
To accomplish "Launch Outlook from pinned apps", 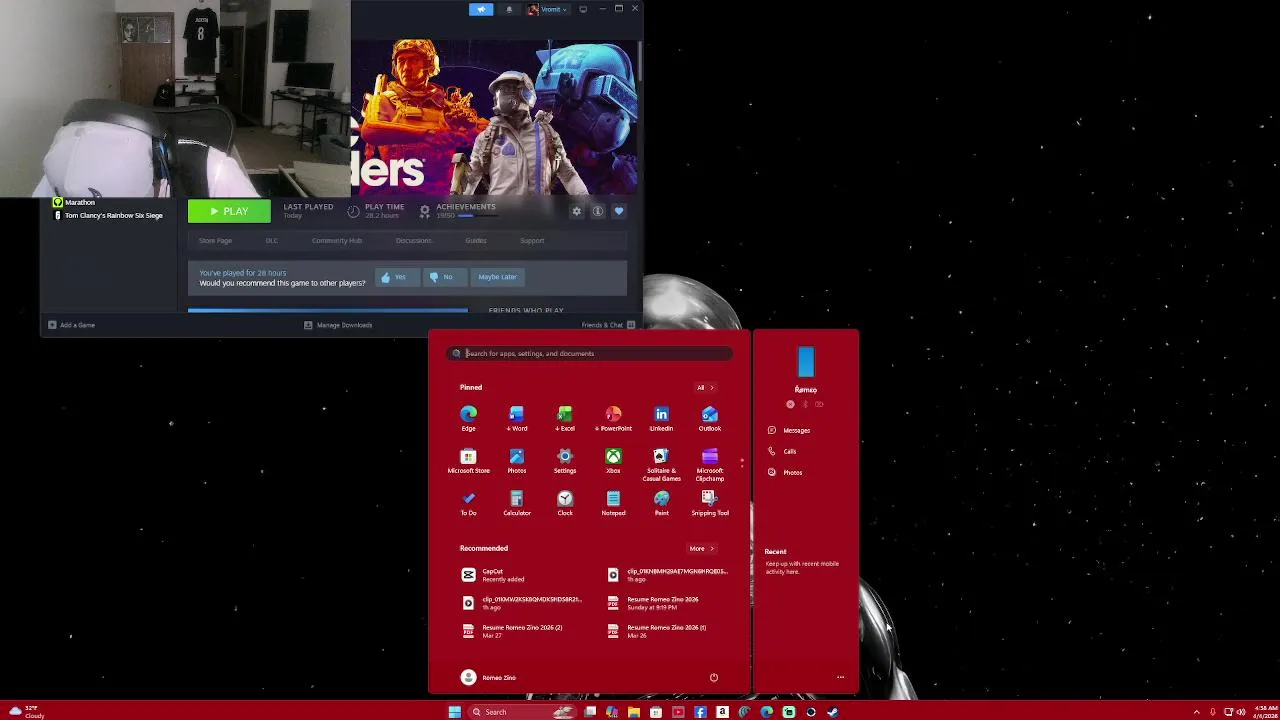I will pos(709,418).
